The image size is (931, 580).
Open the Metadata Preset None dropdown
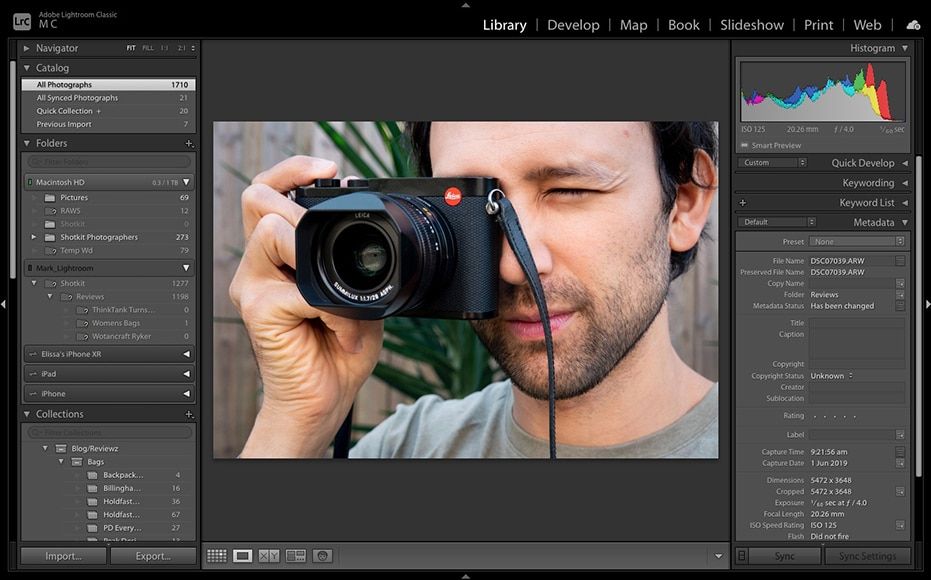(858, 242)
